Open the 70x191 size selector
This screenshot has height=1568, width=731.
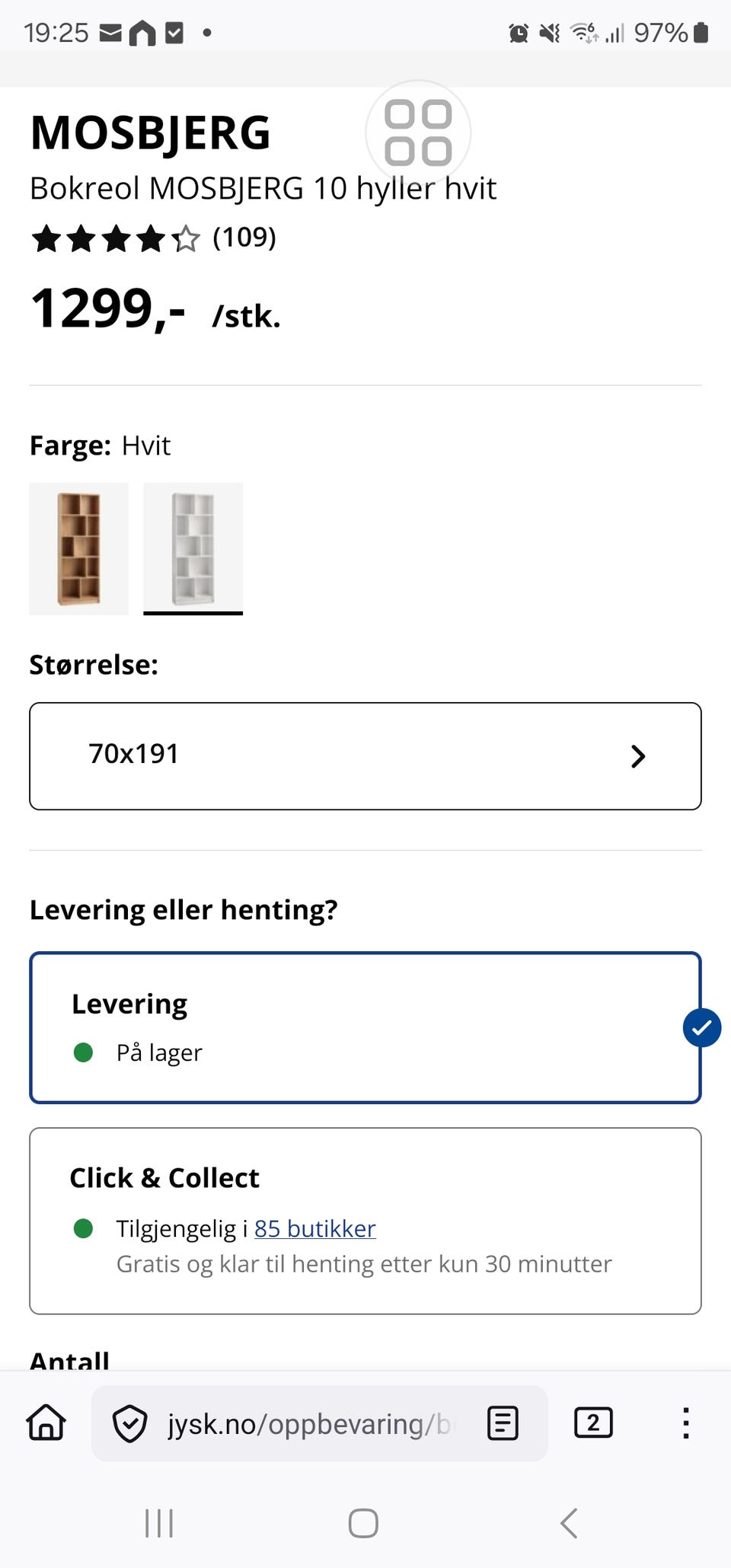(x=365, y=756)
